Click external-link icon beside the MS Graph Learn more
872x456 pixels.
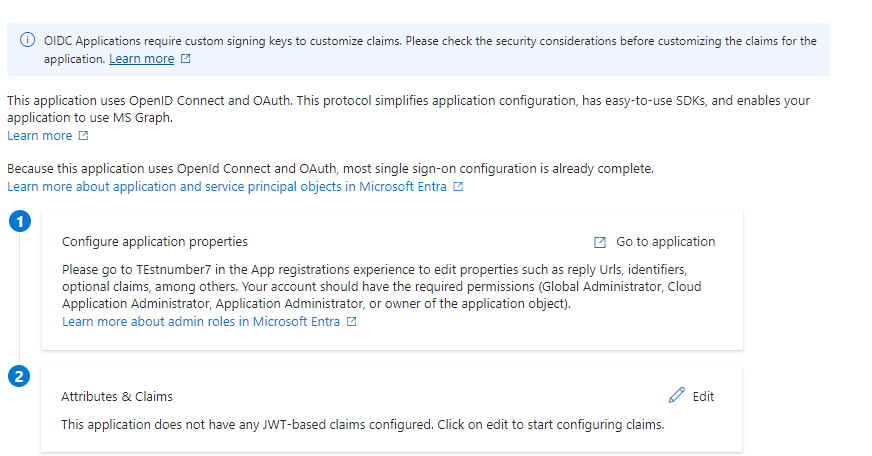(83, 135)
